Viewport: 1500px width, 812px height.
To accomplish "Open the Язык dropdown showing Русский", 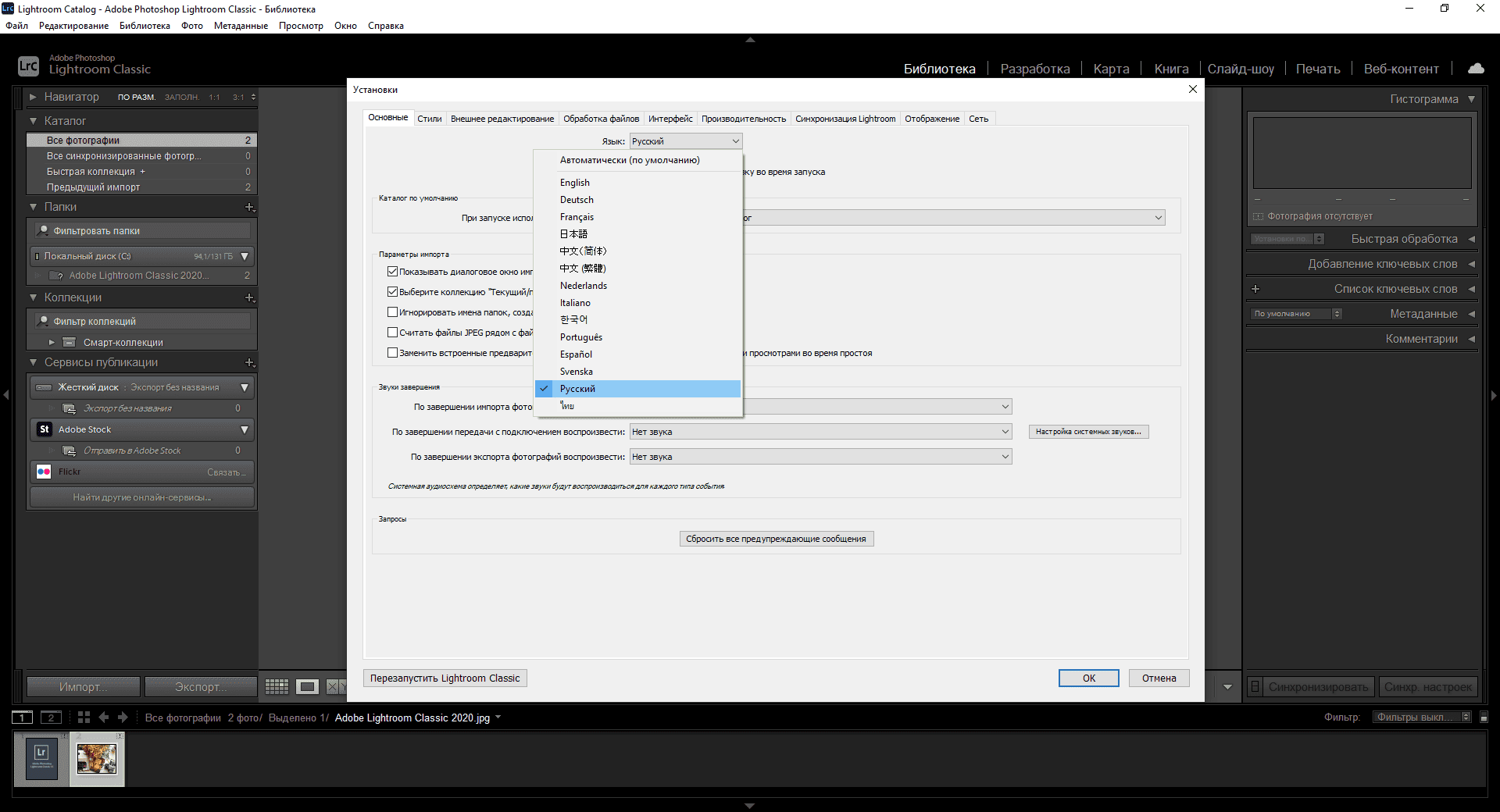I will (686, 141).
